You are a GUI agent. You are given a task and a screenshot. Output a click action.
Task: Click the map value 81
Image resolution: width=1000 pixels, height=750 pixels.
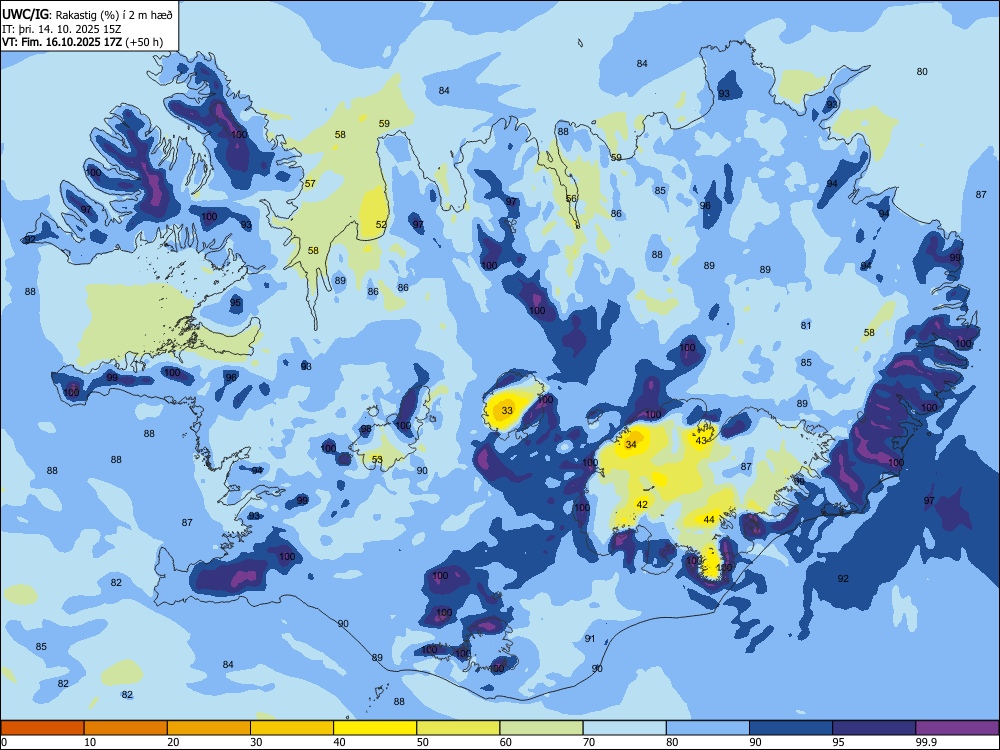point(806,325)
